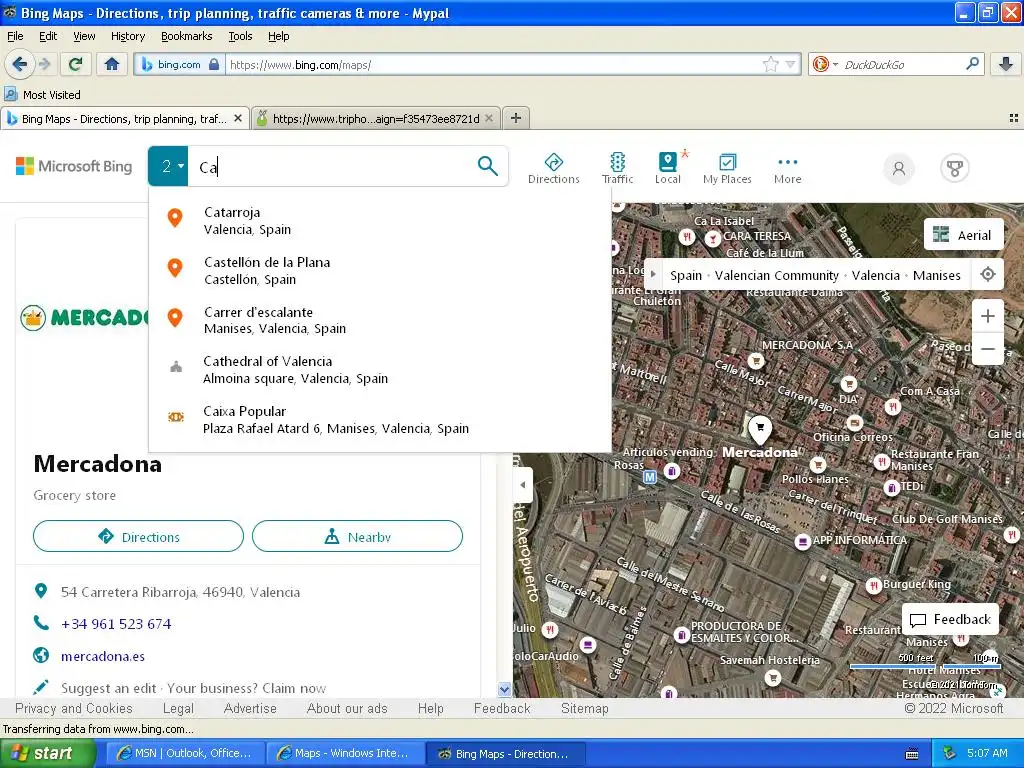Open the address bar history dropdown arrow
Viewport: 1024px width, 768px height.
click(x=791, y=64)
